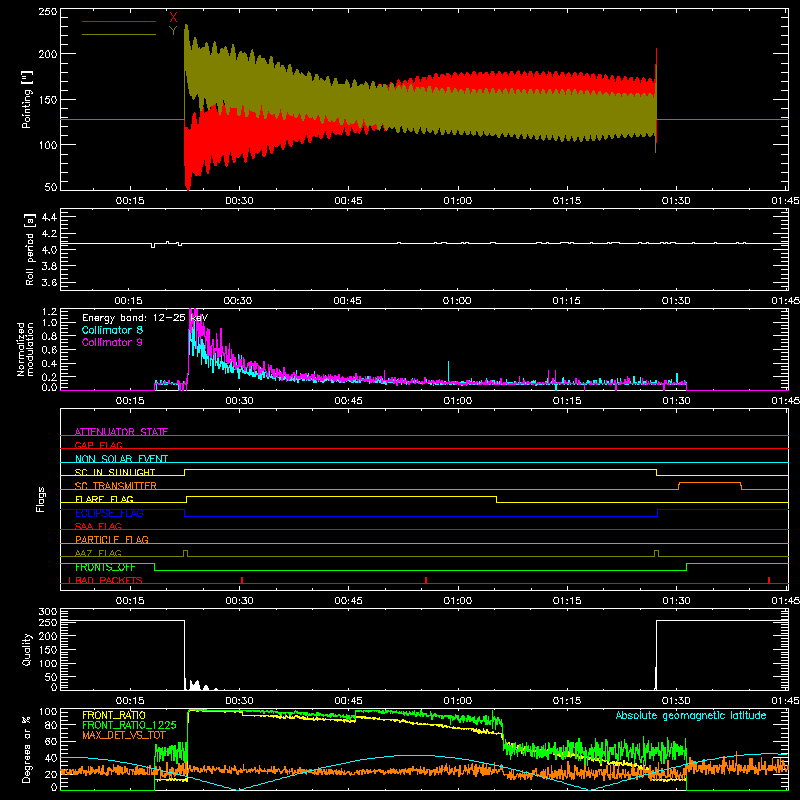Click the Collimator 8 legend entry
800x800 pixels.
[112, 330]
